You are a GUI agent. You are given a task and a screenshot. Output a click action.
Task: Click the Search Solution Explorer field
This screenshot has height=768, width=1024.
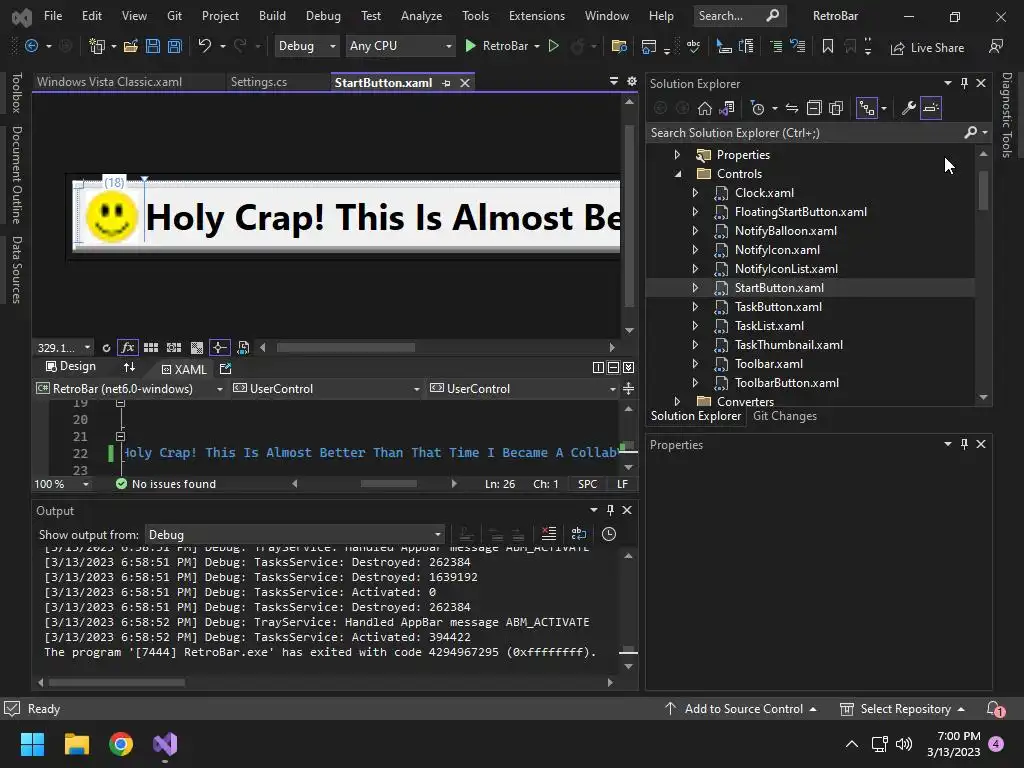[x=803, y=133]
